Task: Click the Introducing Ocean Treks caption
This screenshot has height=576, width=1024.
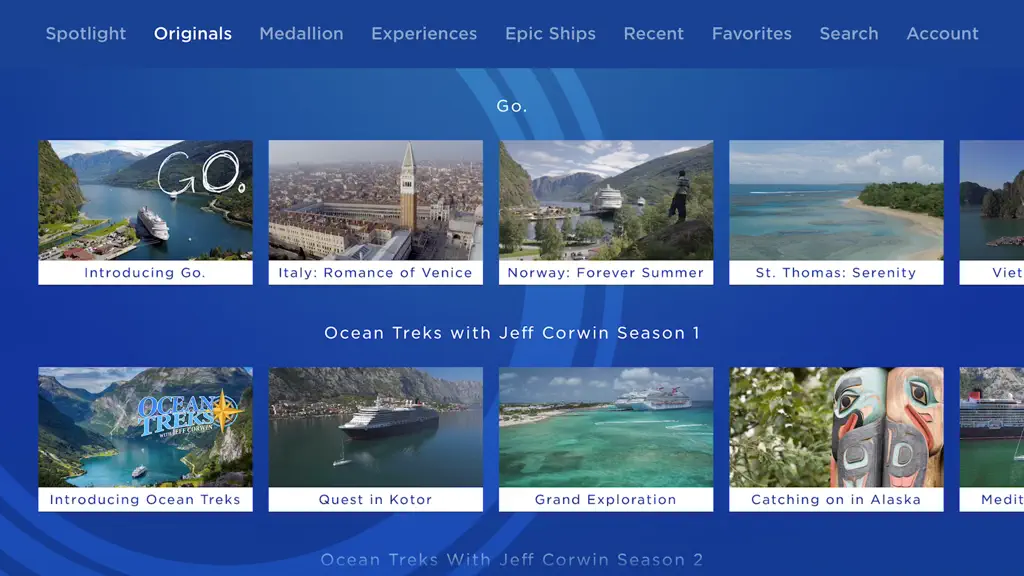Action: 145,500
